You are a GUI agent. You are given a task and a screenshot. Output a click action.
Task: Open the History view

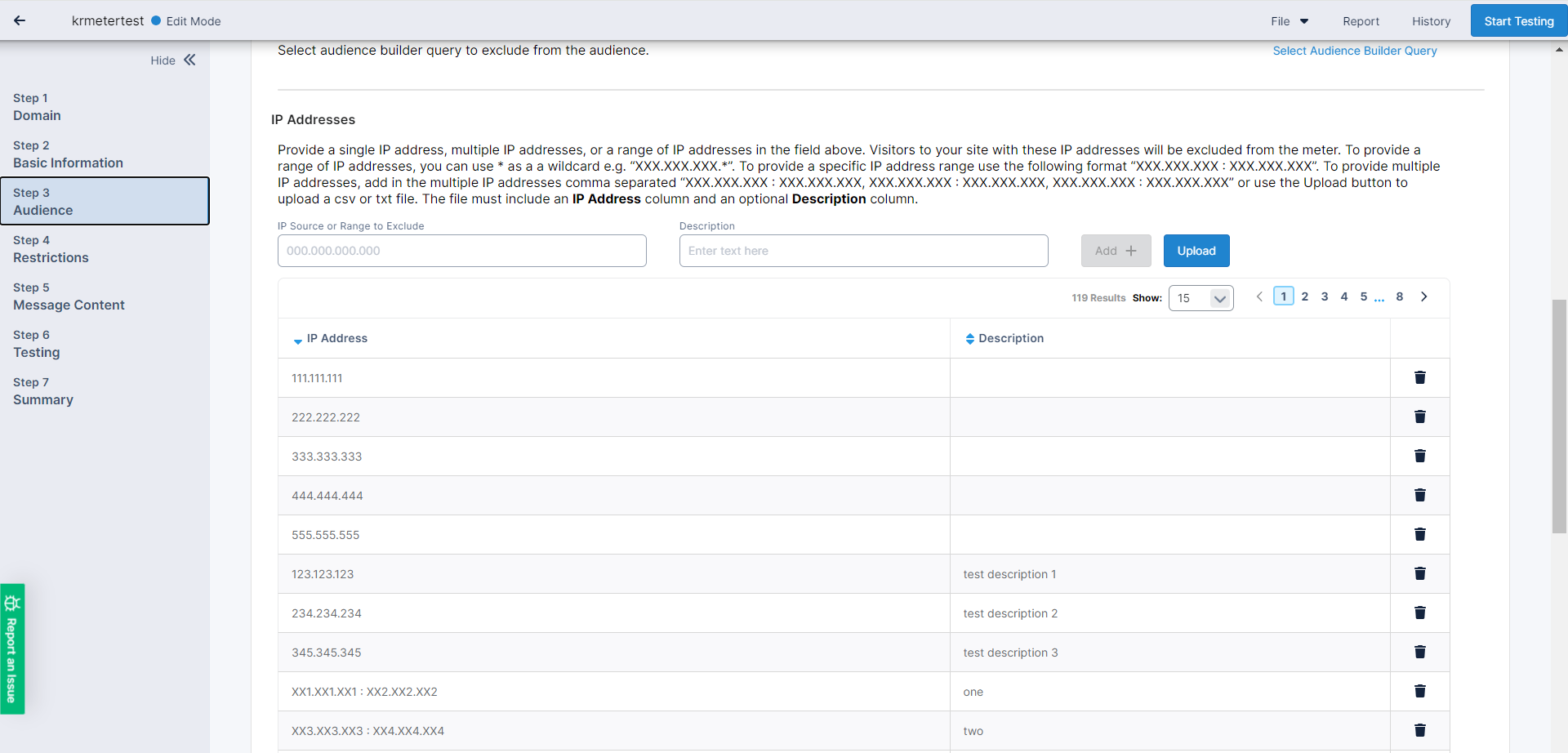[1431, 21]
